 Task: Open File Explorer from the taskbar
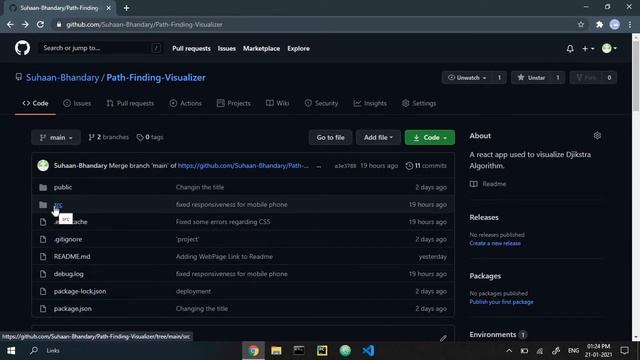[x=276, y=351]
